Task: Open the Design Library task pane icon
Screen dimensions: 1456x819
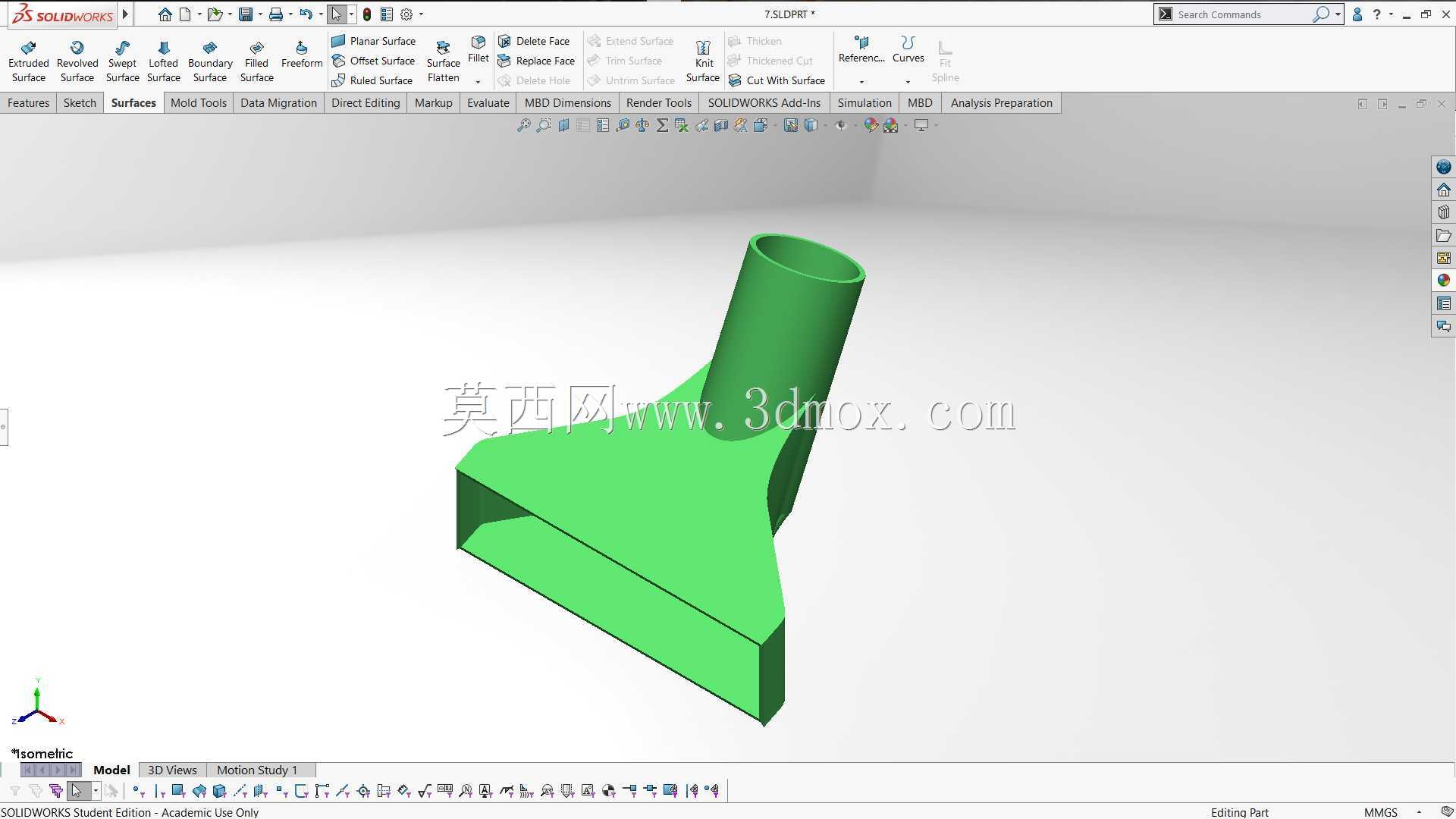Action: tap(1443, 212)
